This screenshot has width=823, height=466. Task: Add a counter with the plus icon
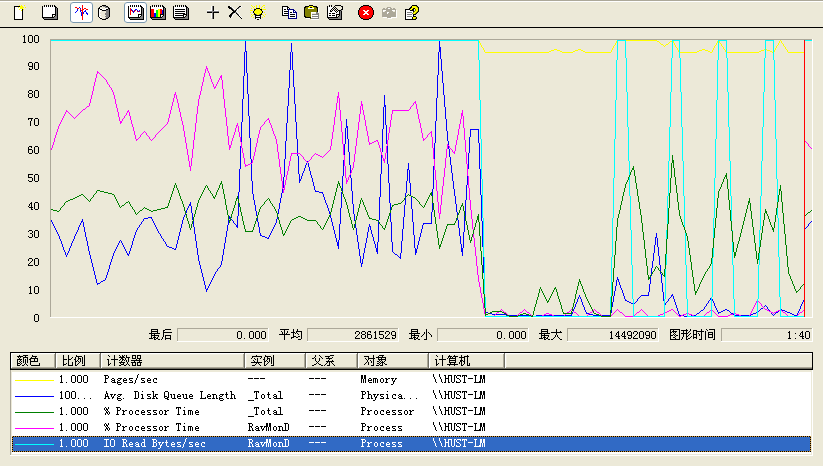(x=212, y=12)
